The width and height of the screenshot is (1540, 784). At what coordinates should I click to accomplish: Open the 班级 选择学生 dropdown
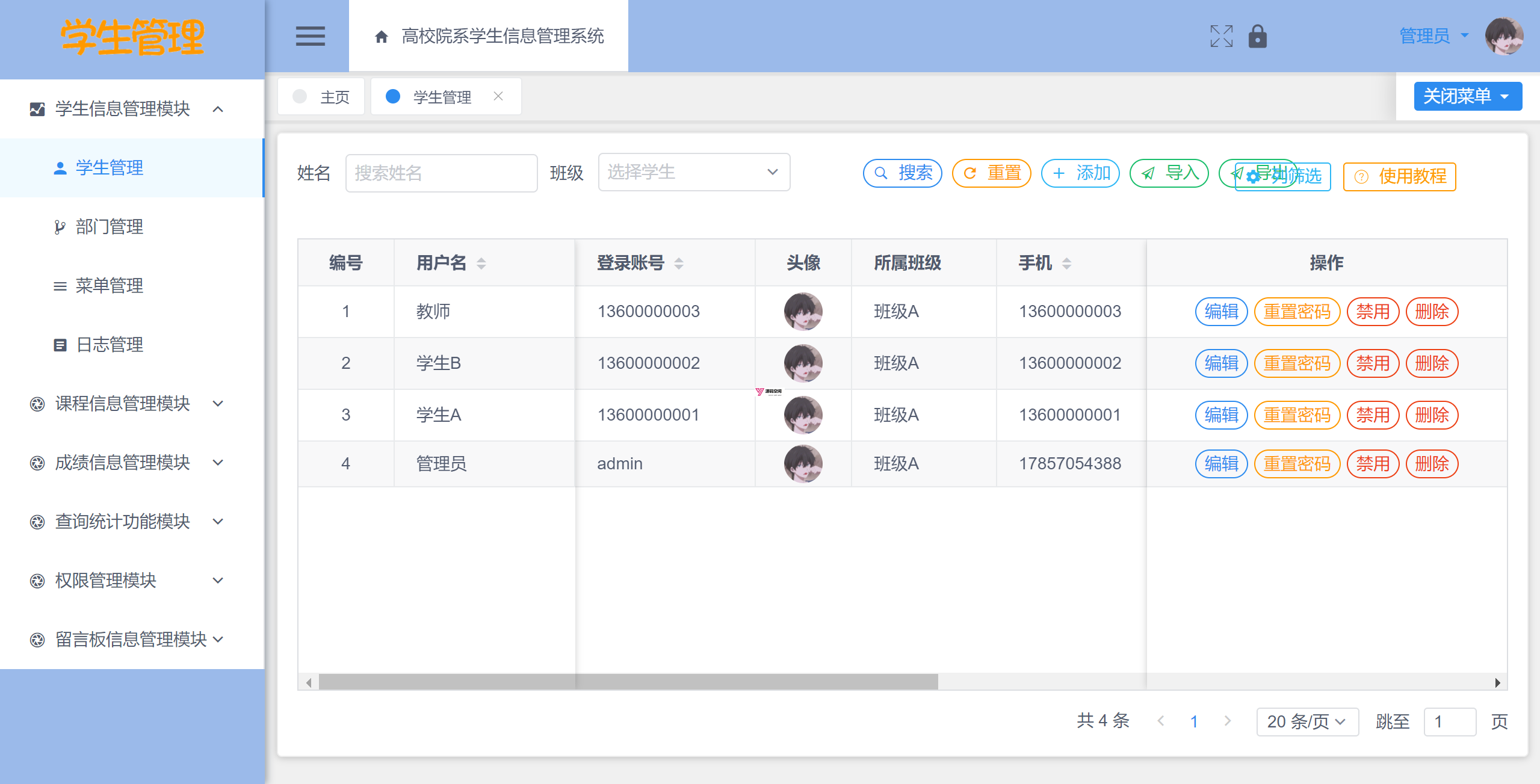pyautogui.click(x=694, y=172)
